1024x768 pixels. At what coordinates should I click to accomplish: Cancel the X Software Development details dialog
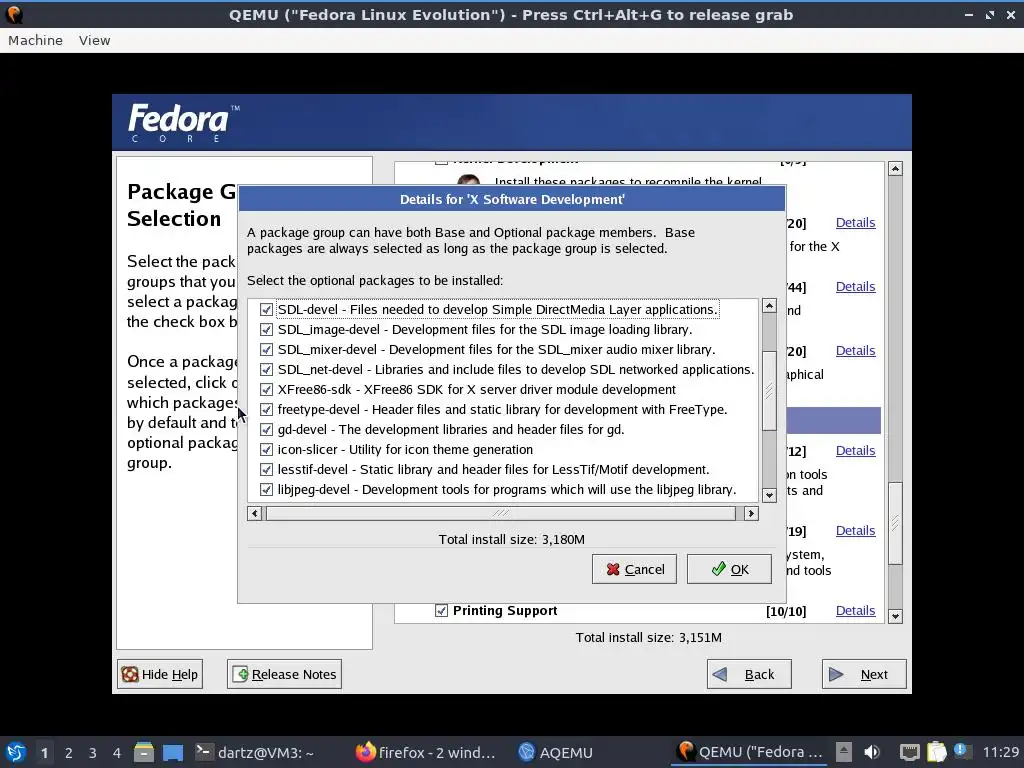(x=634, y=569)
